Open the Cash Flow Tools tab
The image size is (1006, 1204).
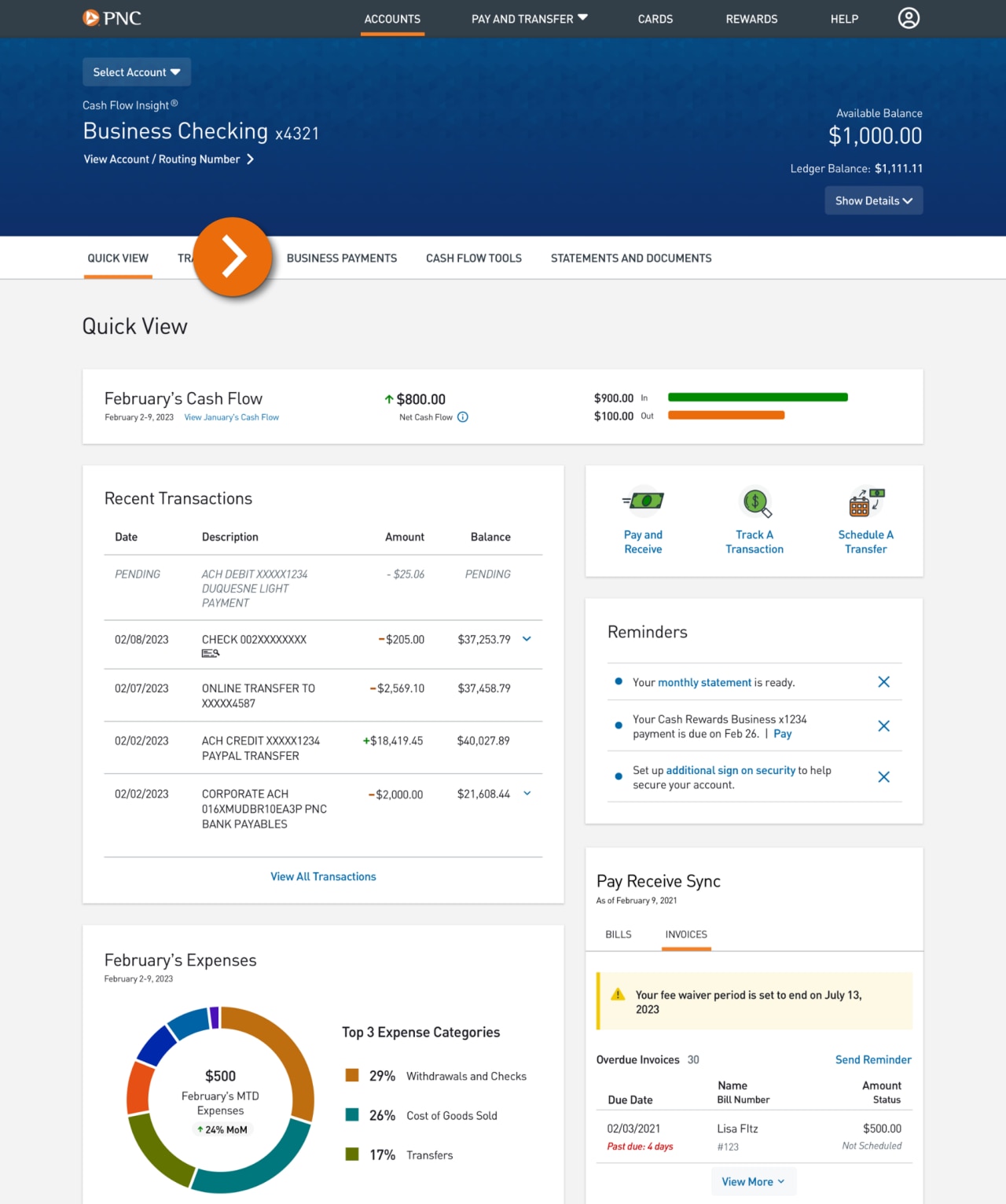[x=473, y=258]
